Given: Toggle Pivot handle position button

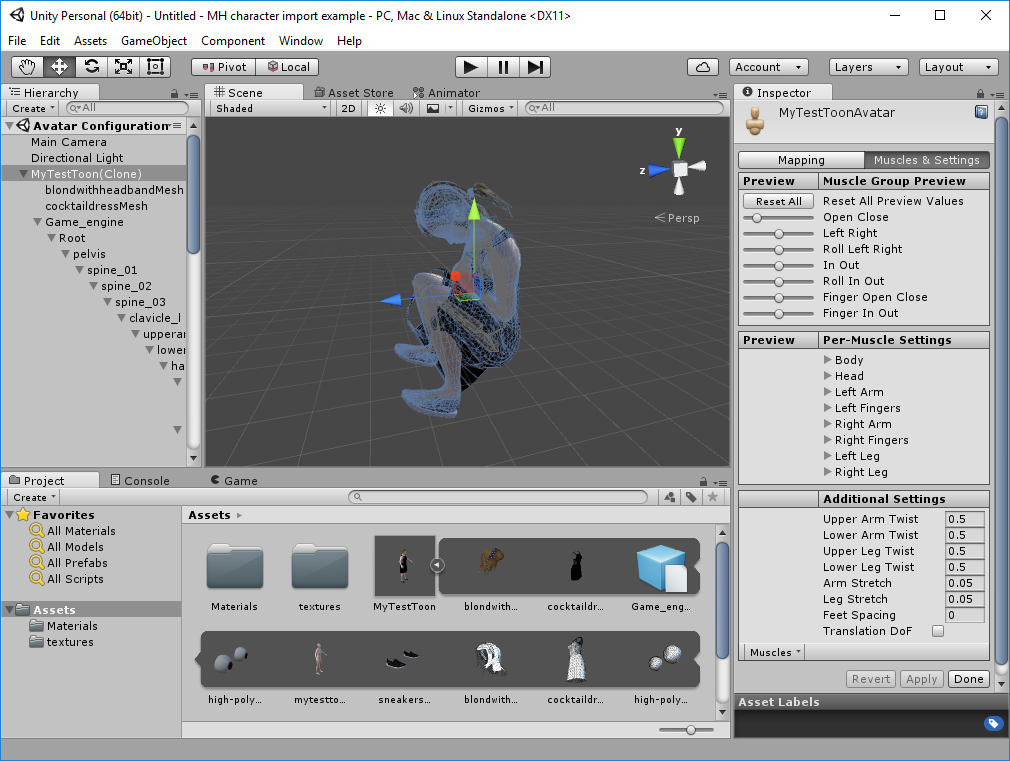Looking at the screenshot, I should (224, 67).
